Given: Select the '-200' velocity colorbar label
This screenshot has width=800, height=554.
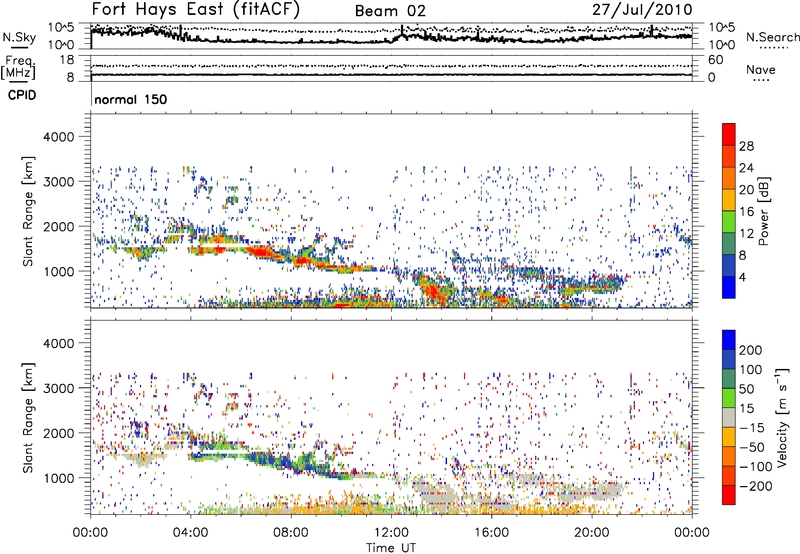Looking at the screenshot, I should pos(756,486).
